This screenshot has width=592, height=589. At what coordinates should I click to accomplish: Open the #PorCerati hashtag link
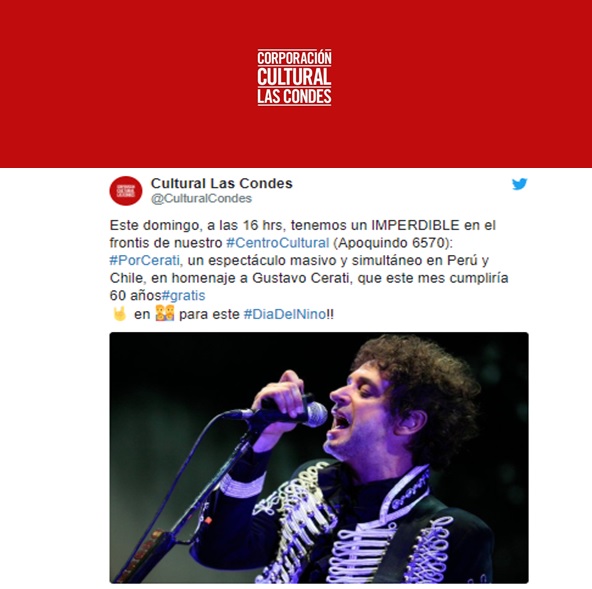(x=145, y=261)
